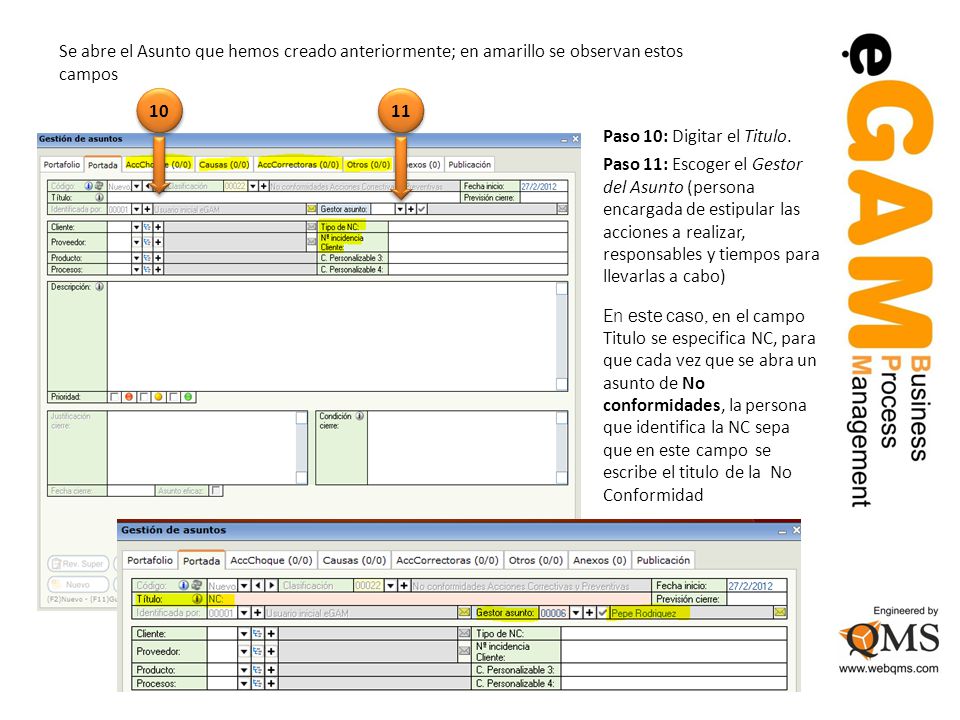Click Condición cierre info icon

click(x=360, y=416)
